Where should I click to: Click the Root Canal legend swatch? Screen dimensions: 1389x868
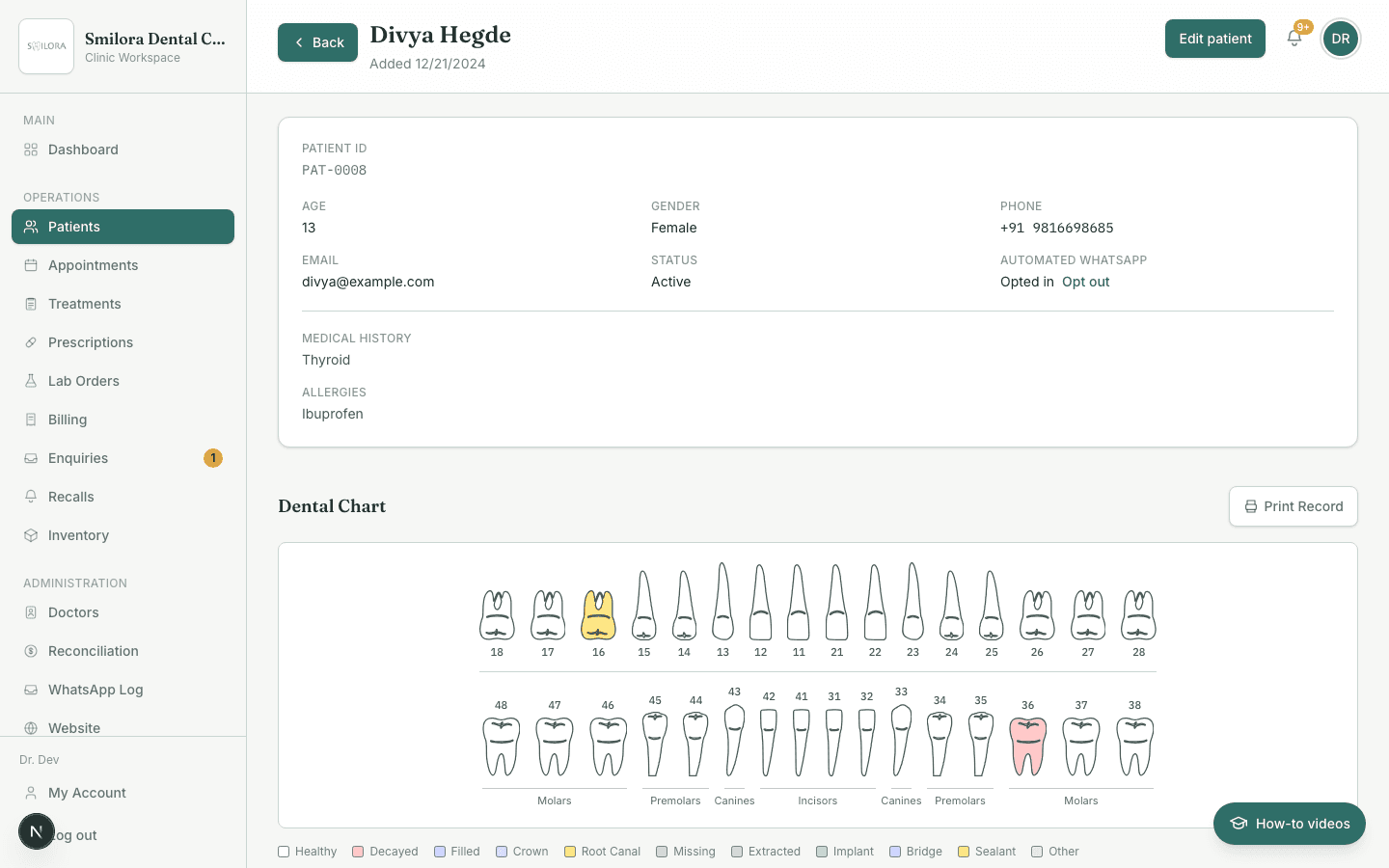[570, 852]
